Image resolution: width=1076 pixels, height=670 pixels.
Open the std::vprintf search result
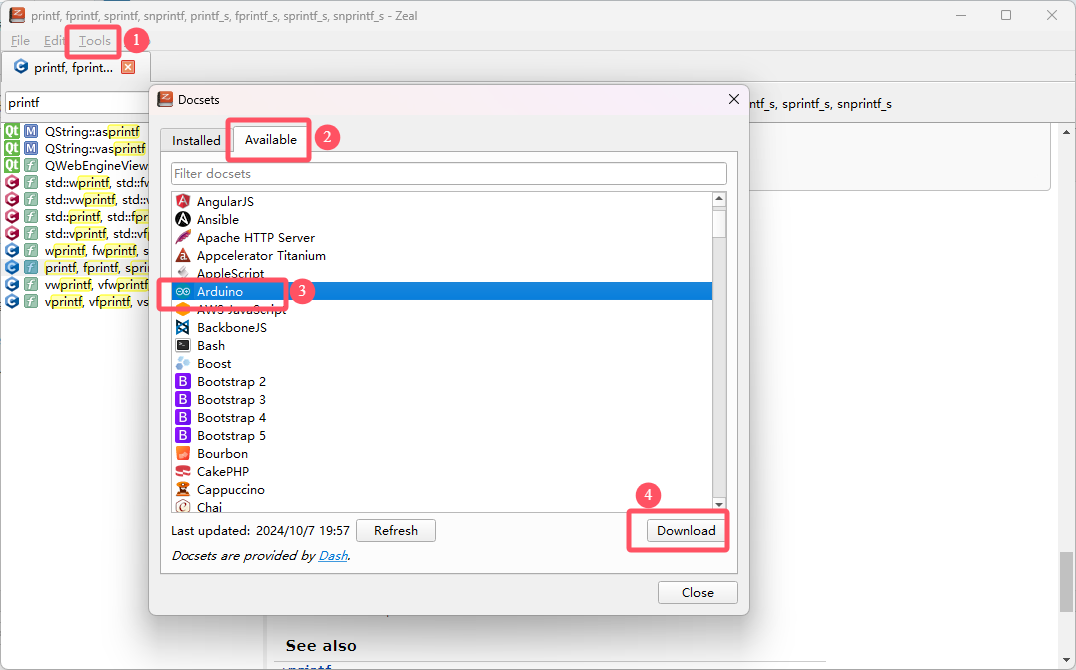(76, 233)
